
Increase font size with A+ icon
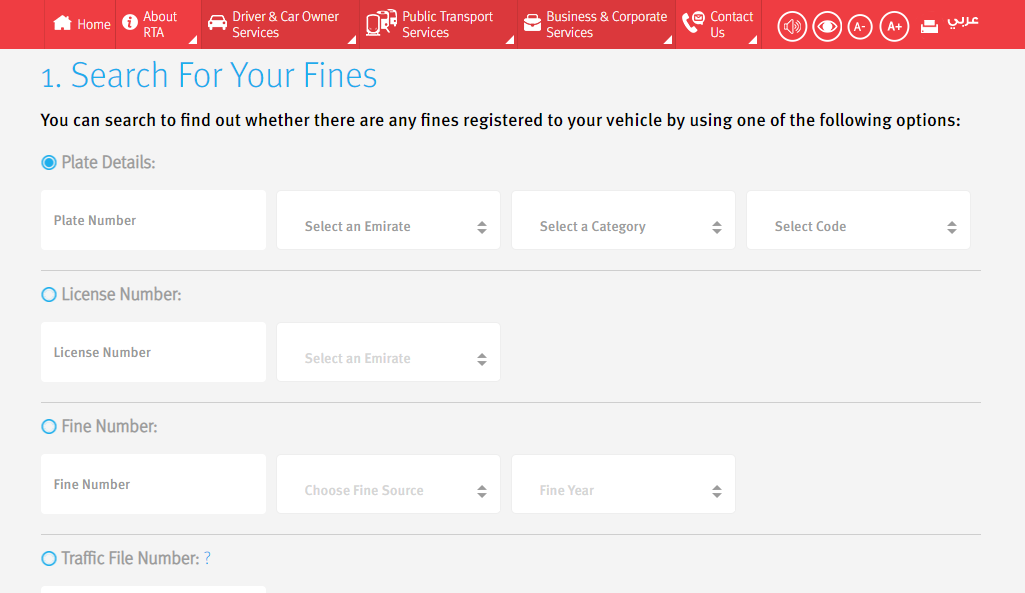coord(894,26)
